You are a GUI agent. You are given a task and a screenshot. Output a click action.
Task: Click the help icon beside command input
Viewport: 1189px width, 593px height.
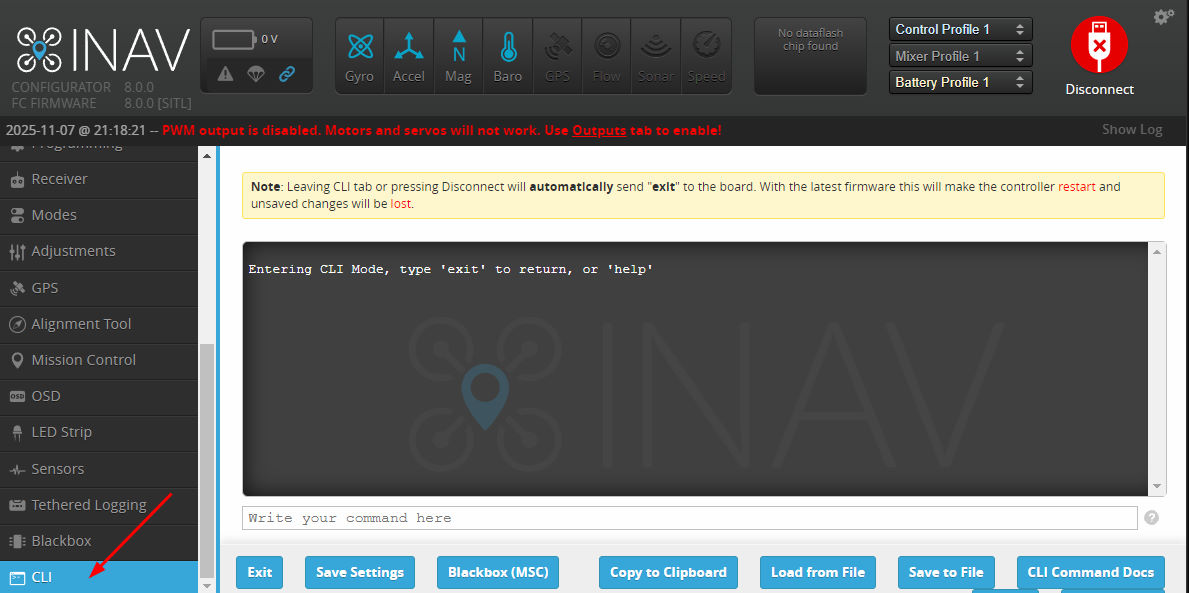(x=1151, y=518)
